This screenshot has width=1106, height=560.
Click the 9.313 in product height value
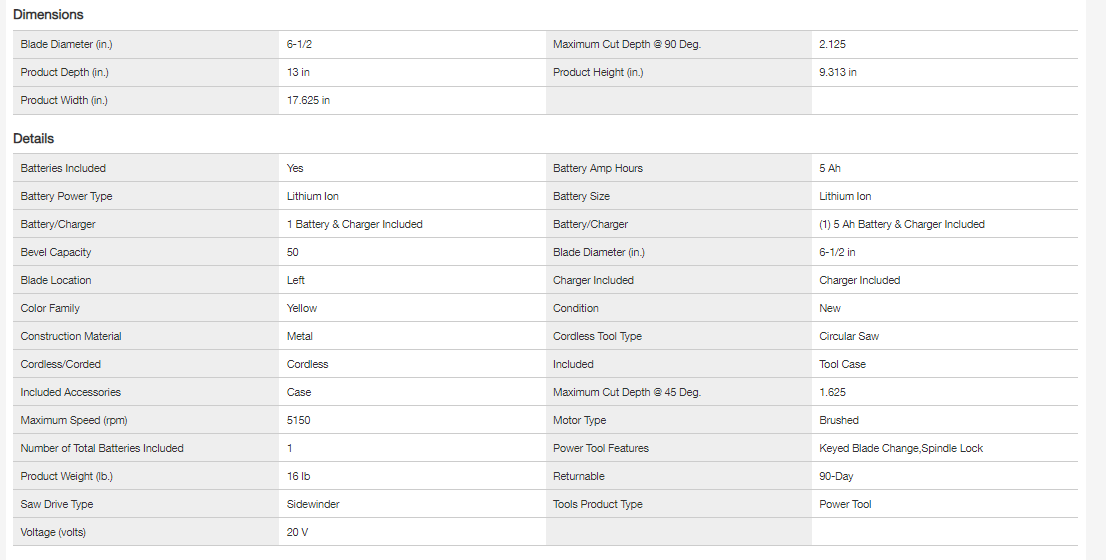coord(838,73)
